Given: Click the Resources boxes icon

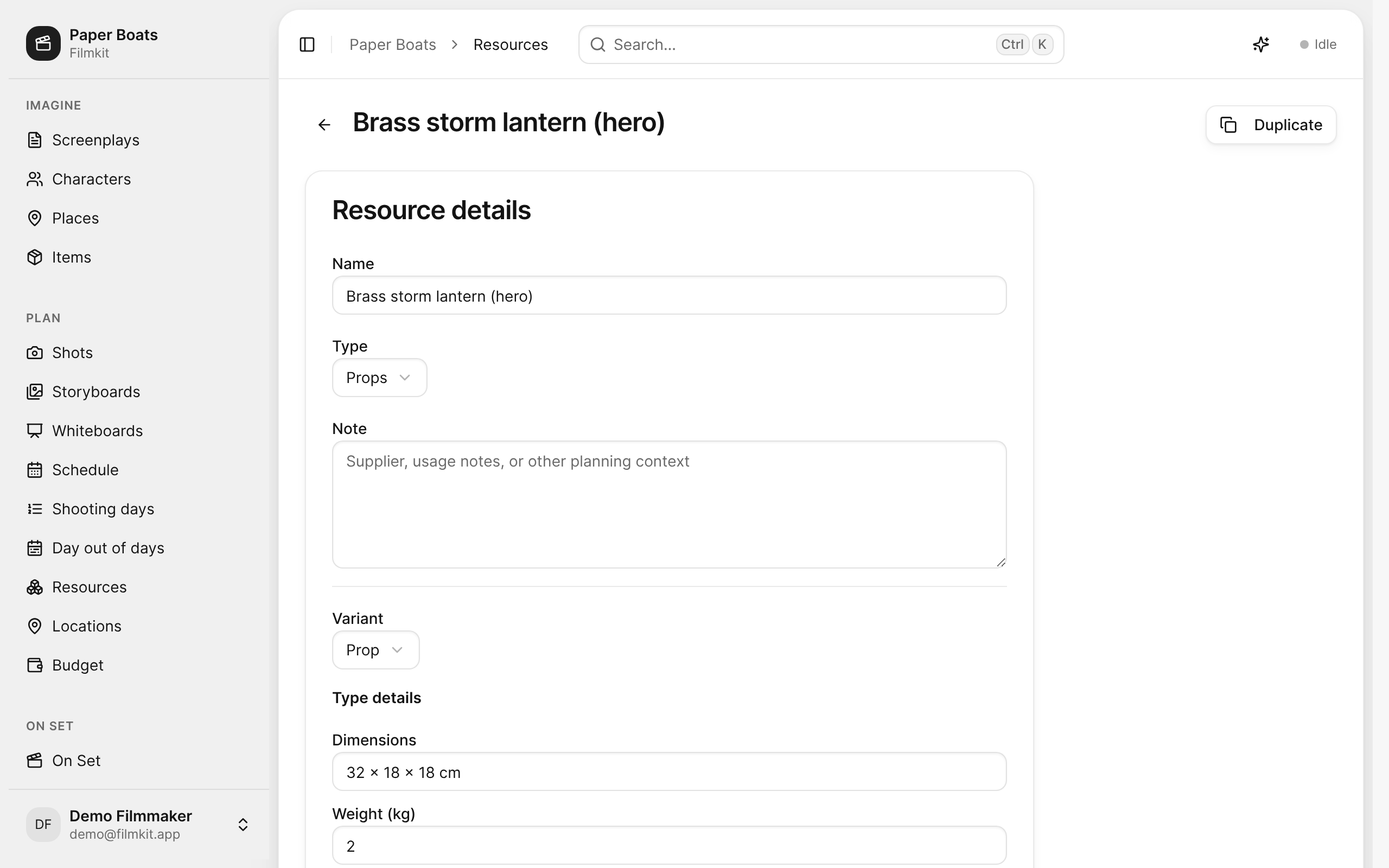Looking at the screenshot, I should click(x=34, y=586).
